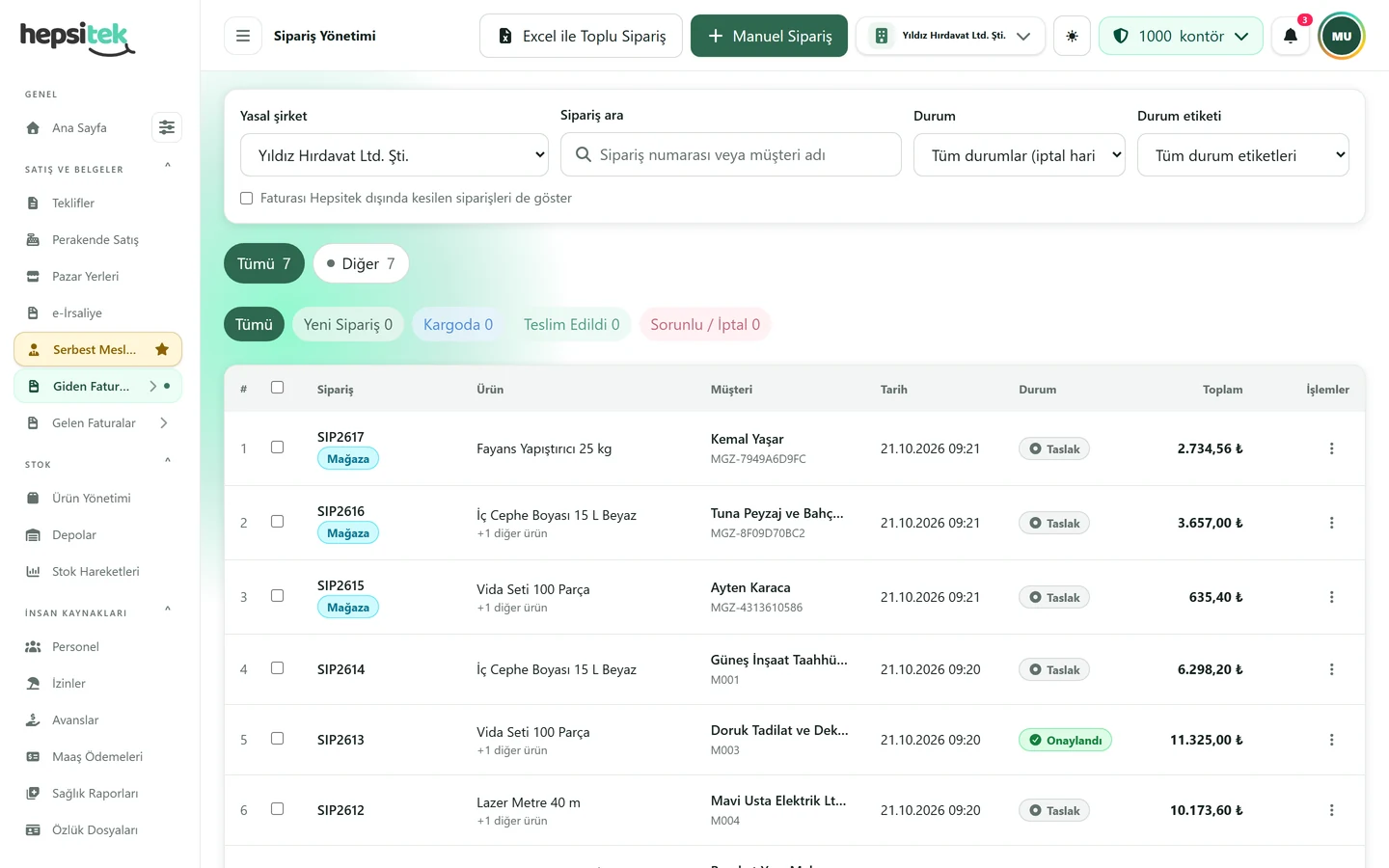1389x868 pixels.
Task: Toggle select-all checkbox in table header
Action: coord(277,388)
